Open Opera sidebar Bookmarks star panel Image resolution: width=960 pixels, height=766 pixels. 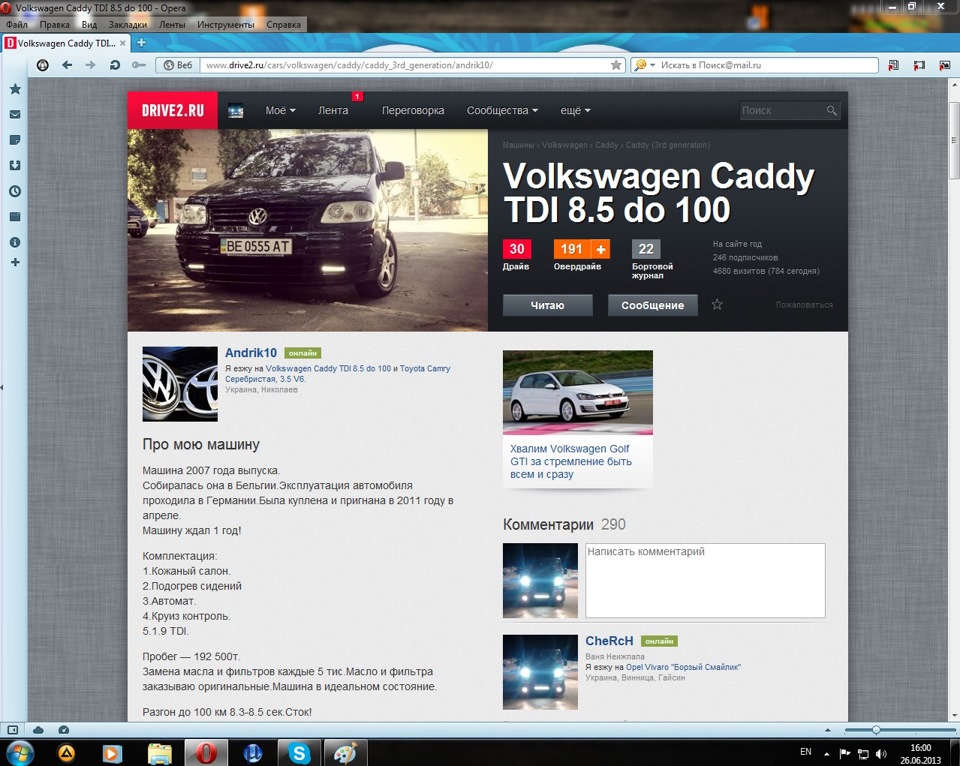tap(15, 89)
